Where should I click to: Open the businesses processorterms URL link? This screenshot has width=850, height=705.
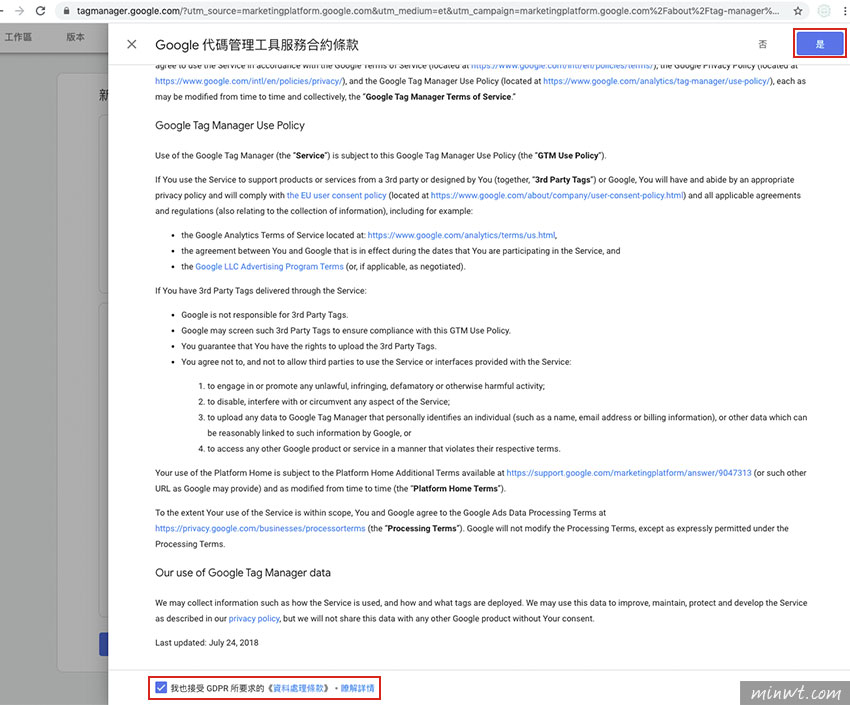pos(260,528)
